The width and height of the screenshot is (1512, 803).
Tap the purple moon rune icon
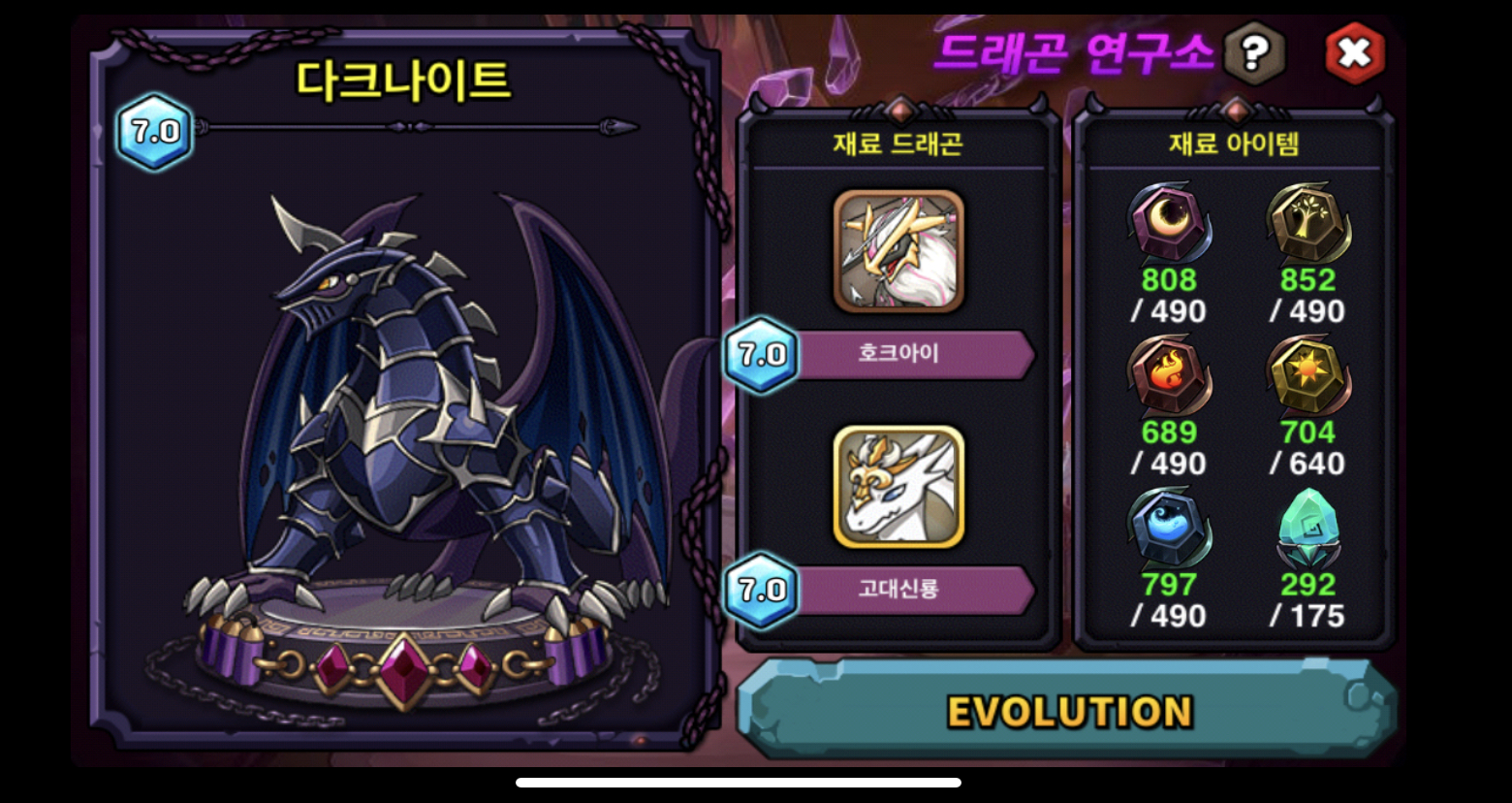point(1169,222)
